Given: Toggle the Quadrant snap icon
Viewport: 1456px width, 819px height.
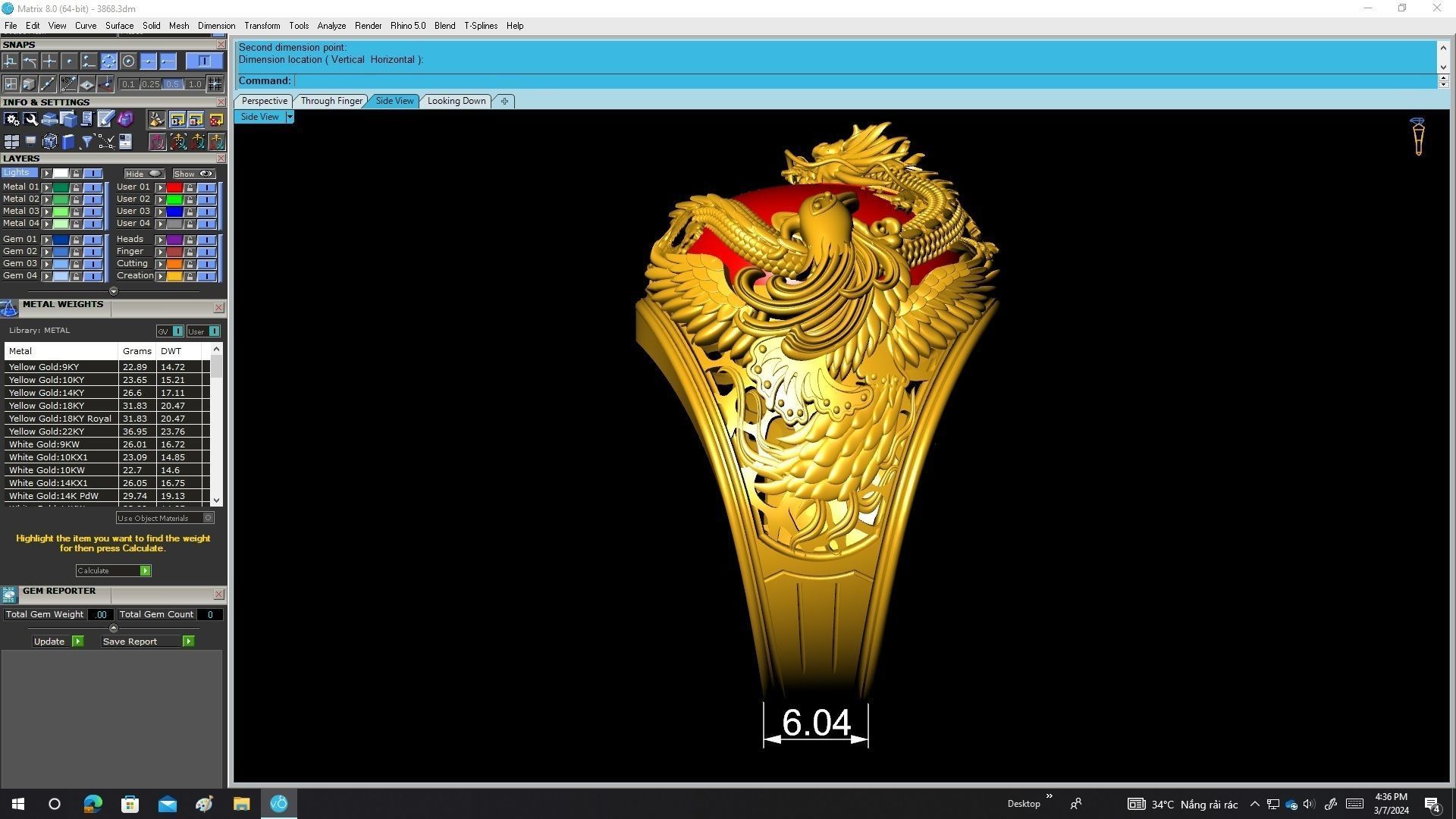Looking at the screenshot, I should [108, 61].
